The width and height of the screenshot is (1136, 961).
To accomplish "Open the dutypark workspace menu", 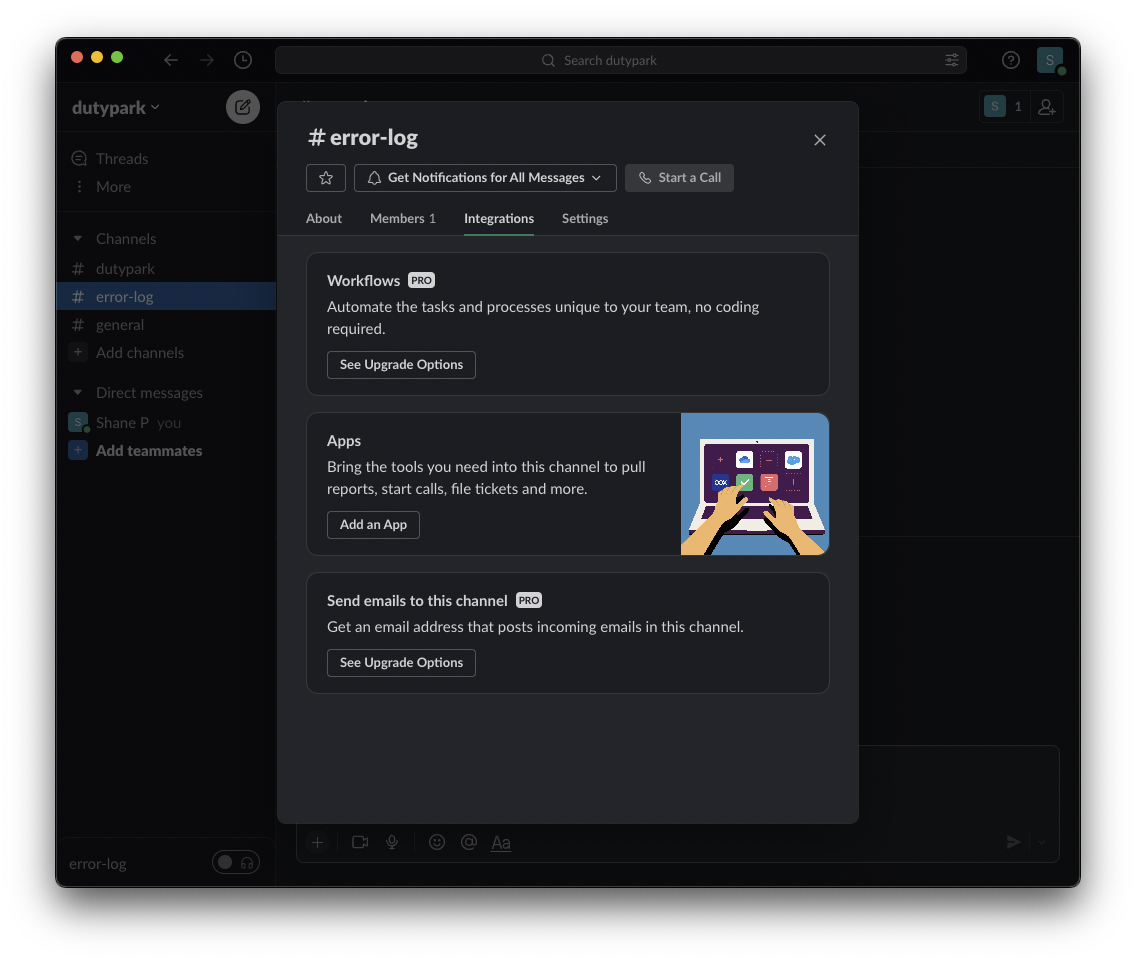I will coord(115,108).
